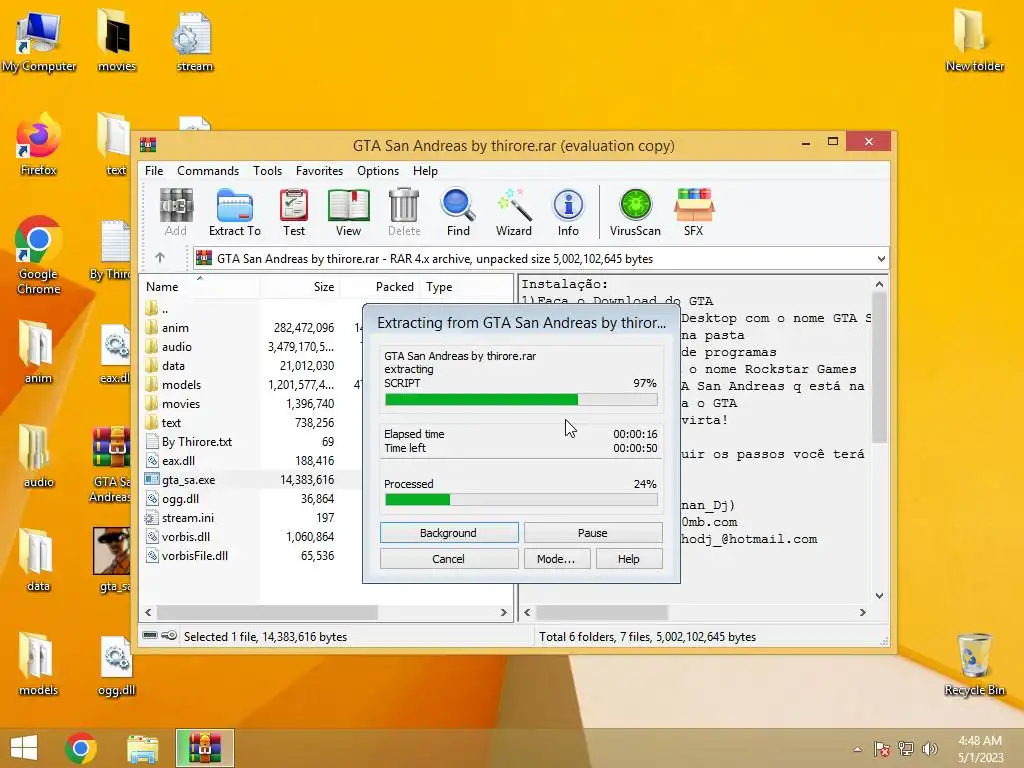Sort file list by Name column

(x=199, y=287)
